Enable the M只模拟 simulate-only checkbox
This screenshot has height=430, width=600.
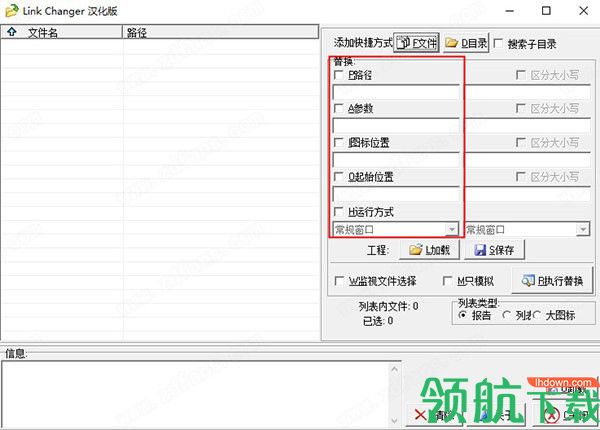pos(447,281)
